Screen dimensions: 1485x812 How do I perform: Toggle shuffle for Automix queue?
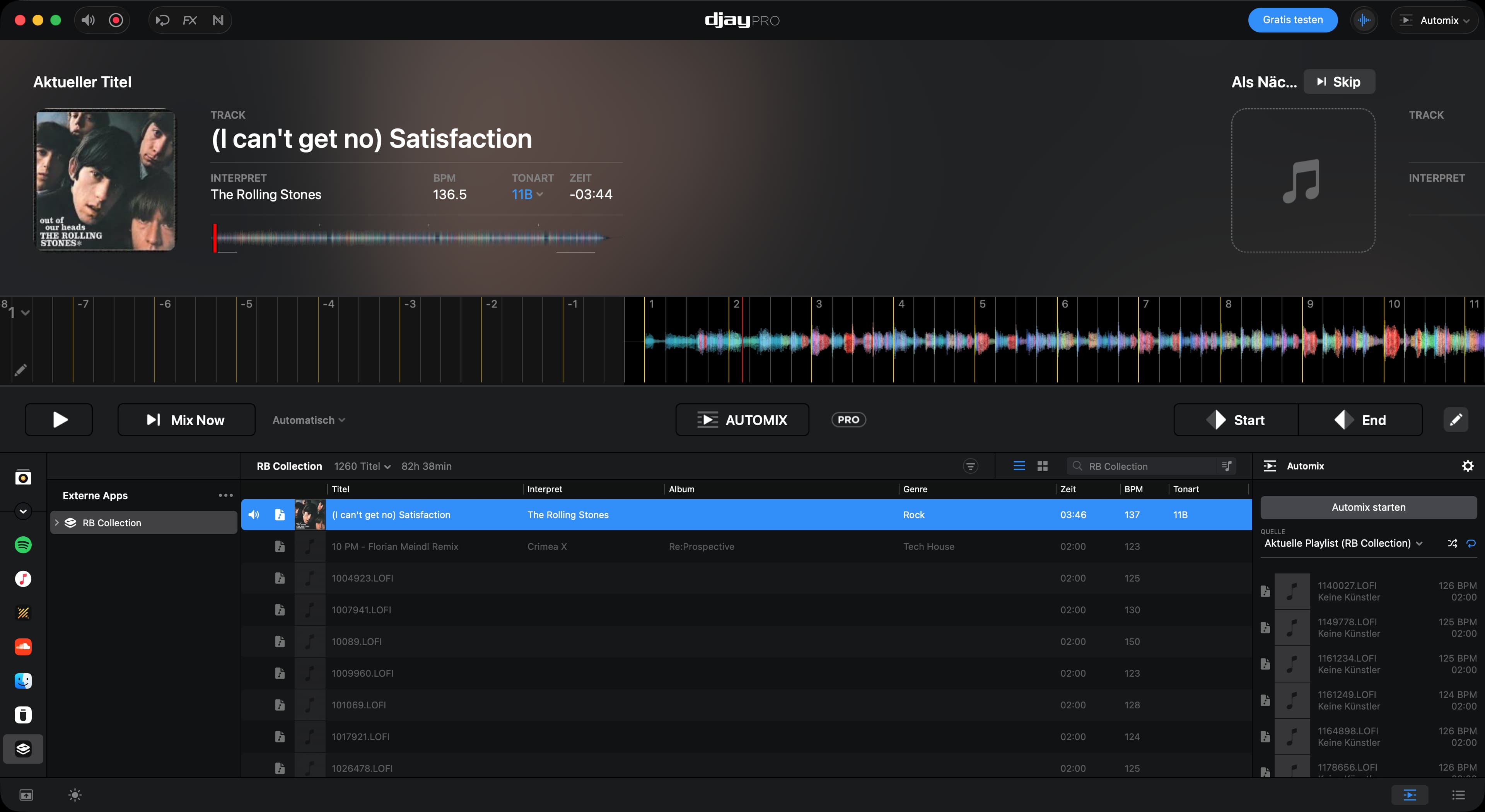point(1452,543)
